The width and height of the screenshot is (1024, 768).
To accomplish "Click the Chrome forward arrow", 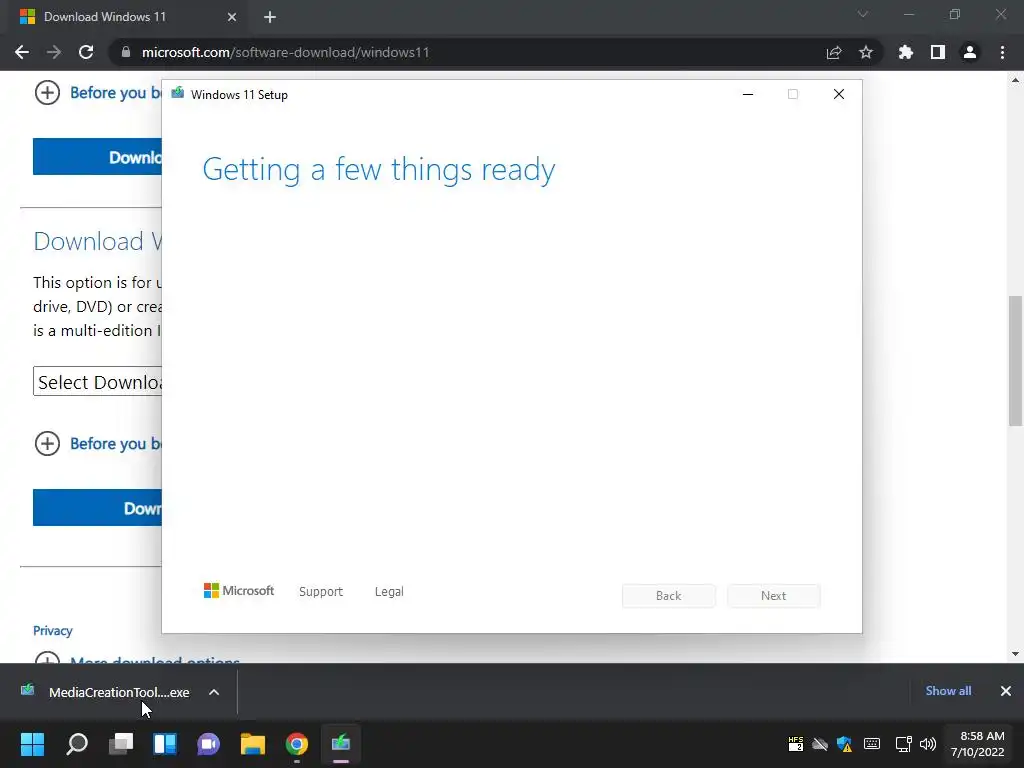I will [x=54, y=52].
